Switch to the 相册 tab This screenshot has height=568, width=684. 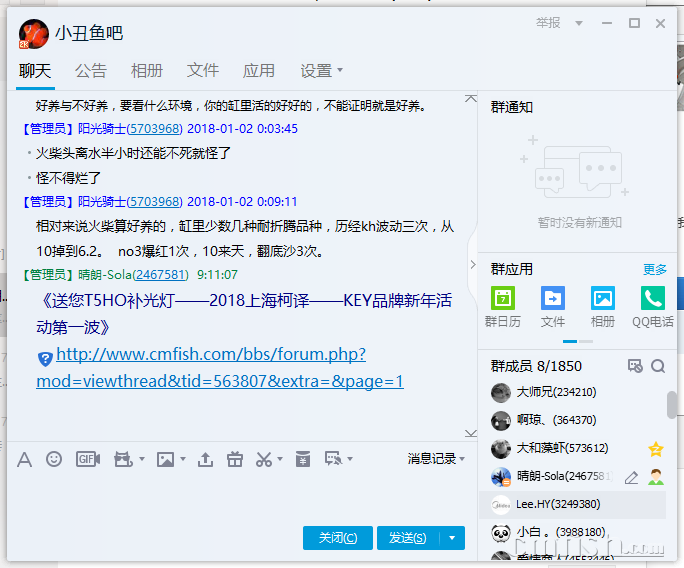tap(147, 70)
